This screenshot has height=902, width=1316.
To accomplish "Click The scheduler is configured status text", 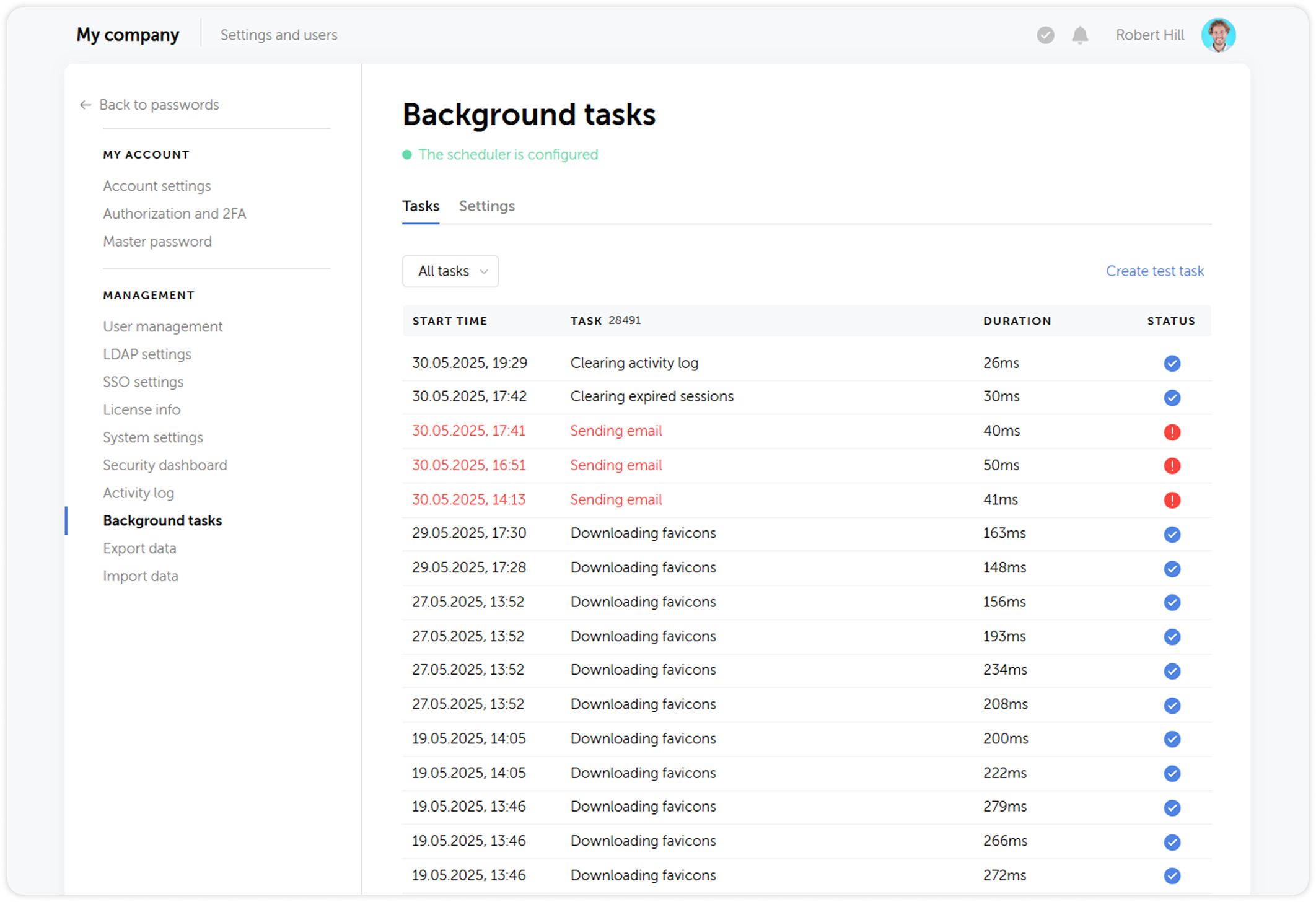I will (x=508, y=155).
